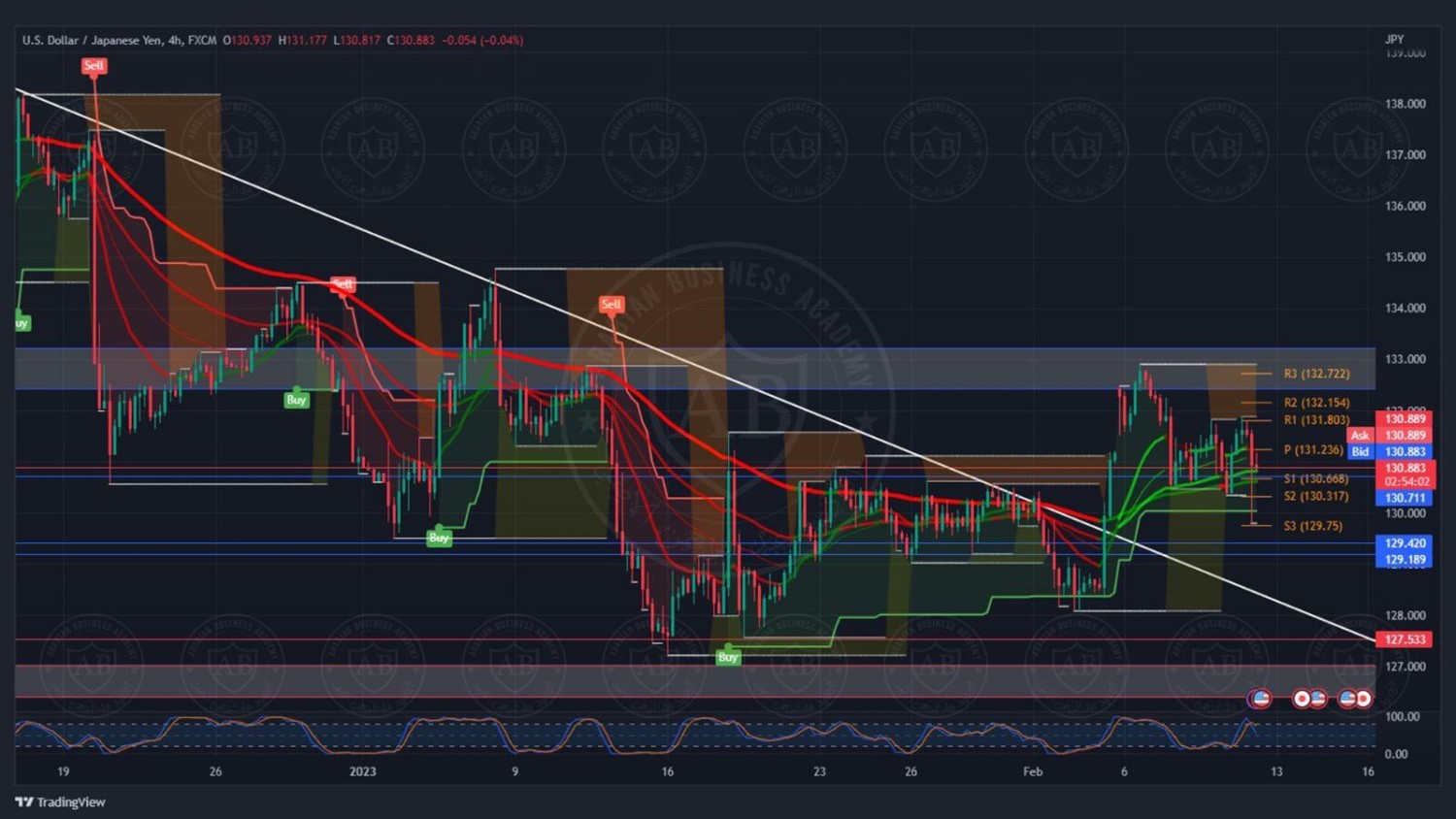1456x819 pixels.
Task: Click the low value L130.817
Action: coord(357,41)
